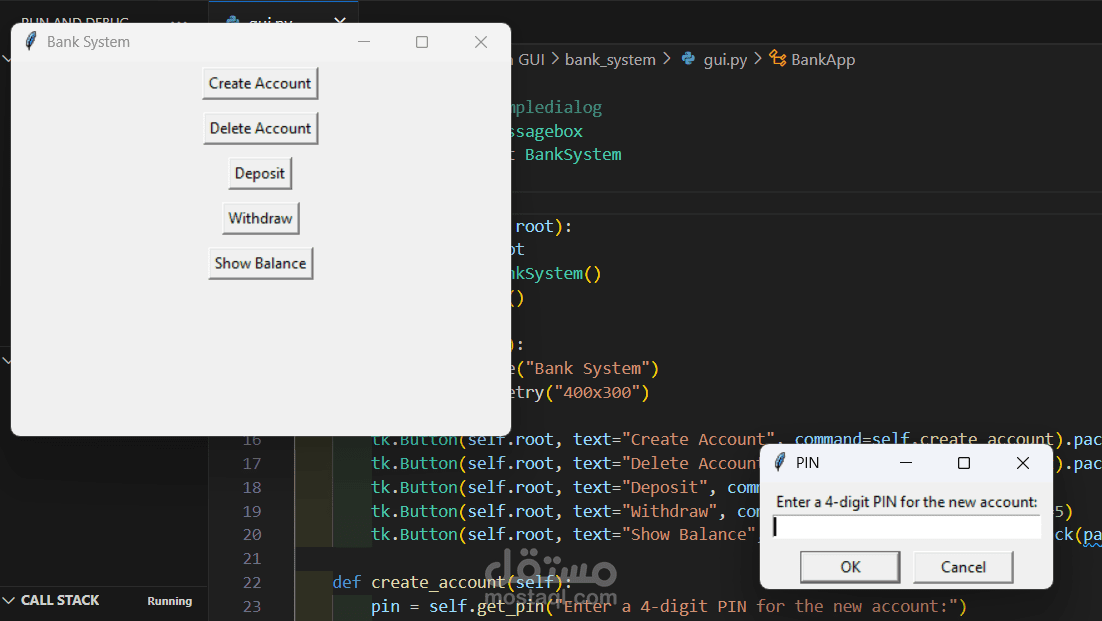This screenshot has height=621, width=1102.
Task: Collapse the CALL STACK section
Action: point(8,601)
